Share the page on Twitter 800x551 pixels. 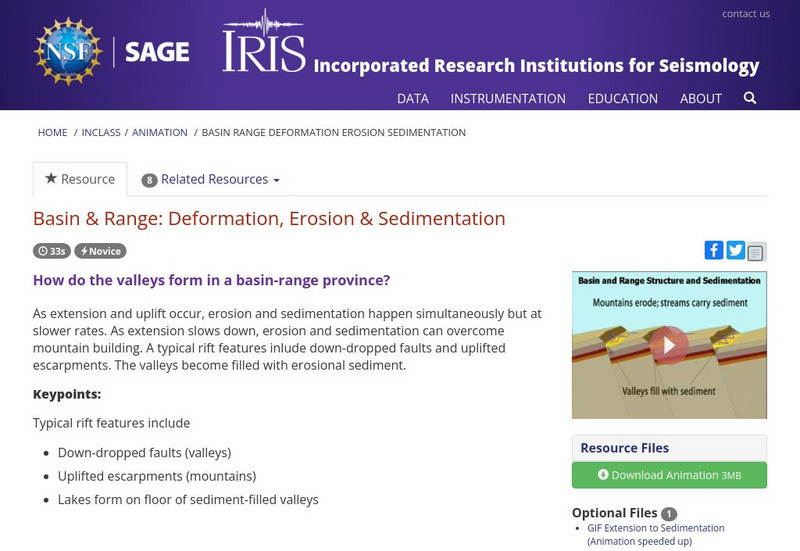(735, 250)
